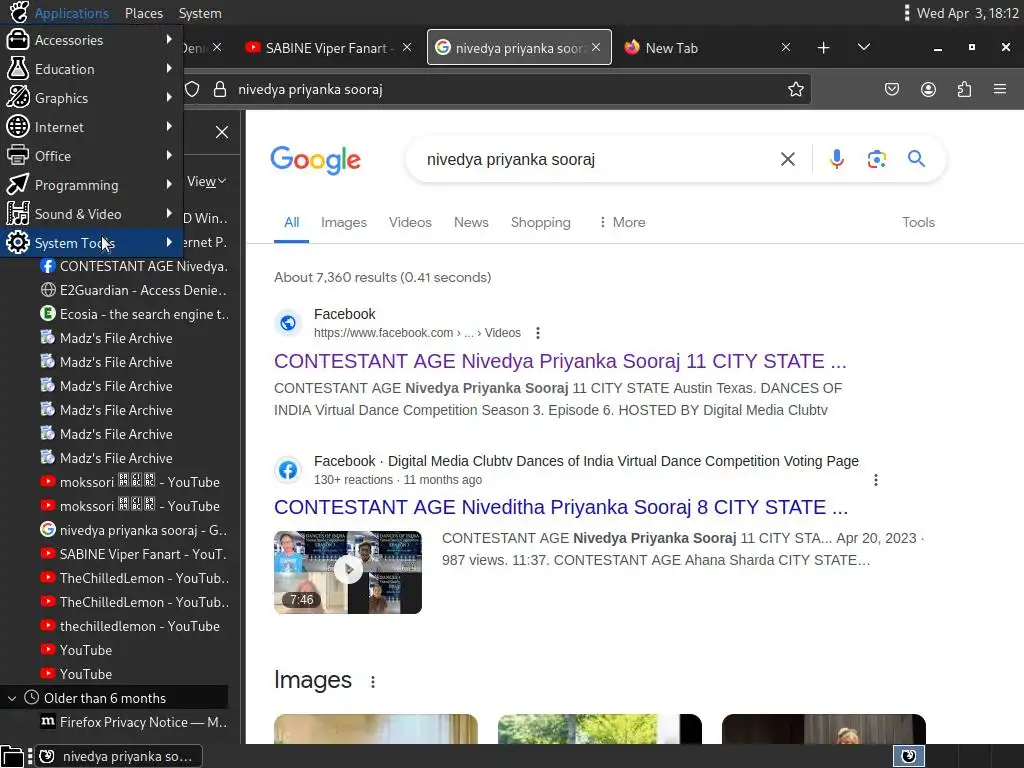Open the System menu in top panel

tap(200, 13)
